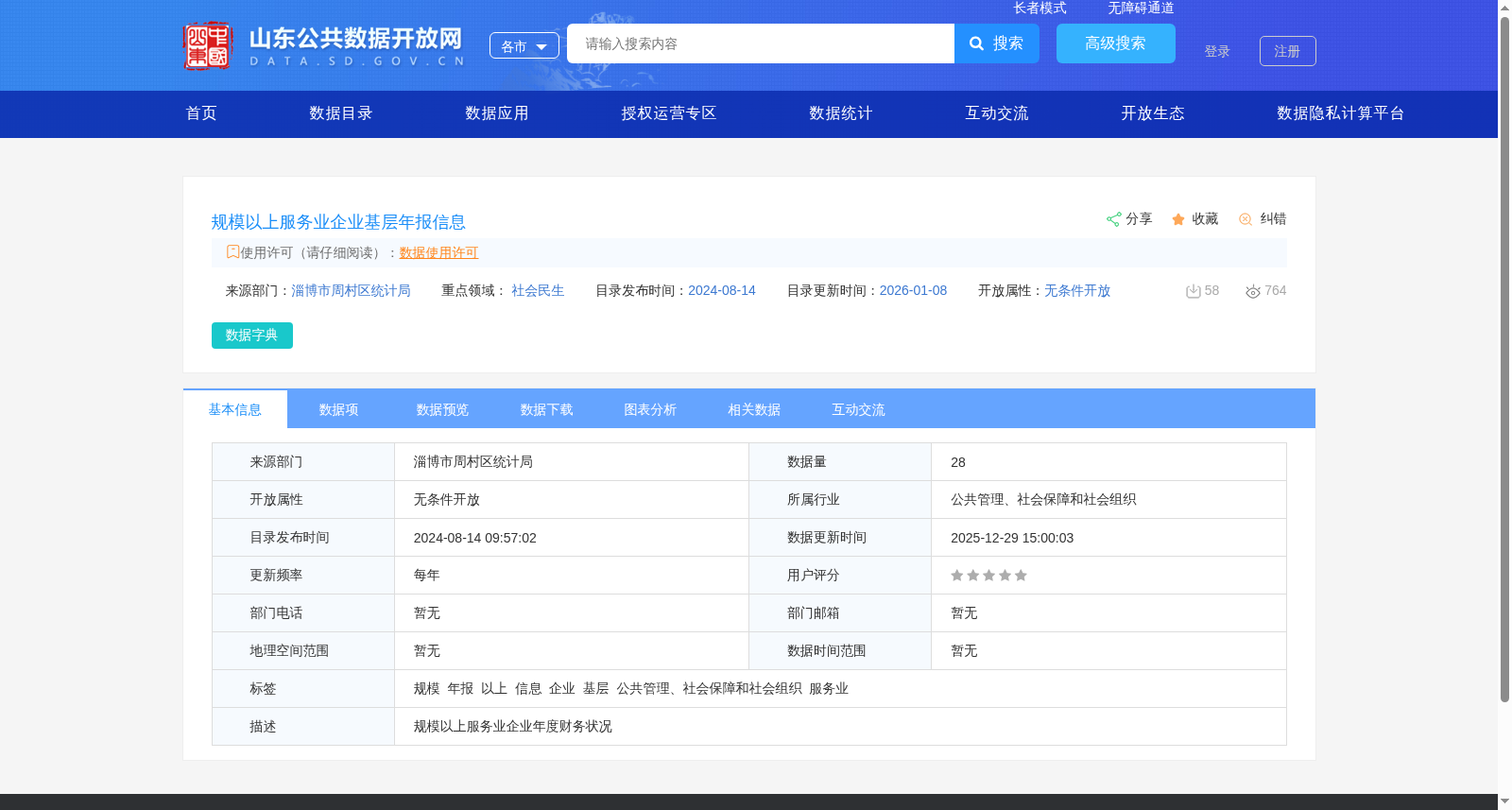The width and height of the screenshot is (1512, 810).
Task: Click the 长者模式 link
Action: click(1039, 8)
